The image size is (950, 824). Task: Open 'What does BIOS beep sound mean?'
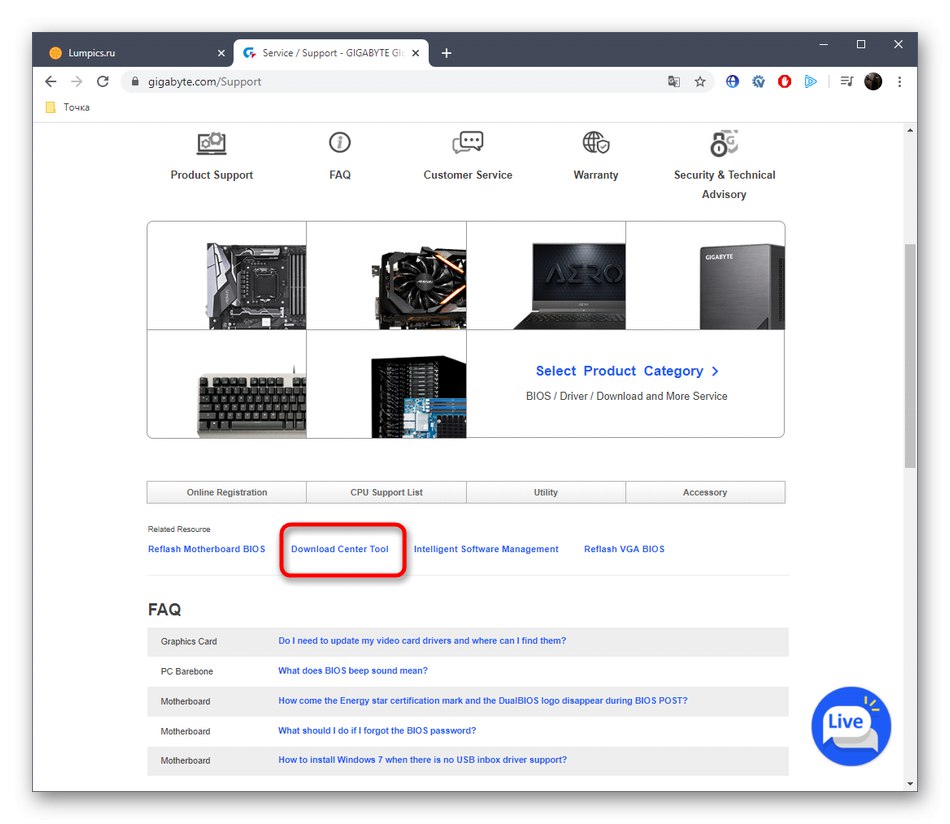pos(353,671)
